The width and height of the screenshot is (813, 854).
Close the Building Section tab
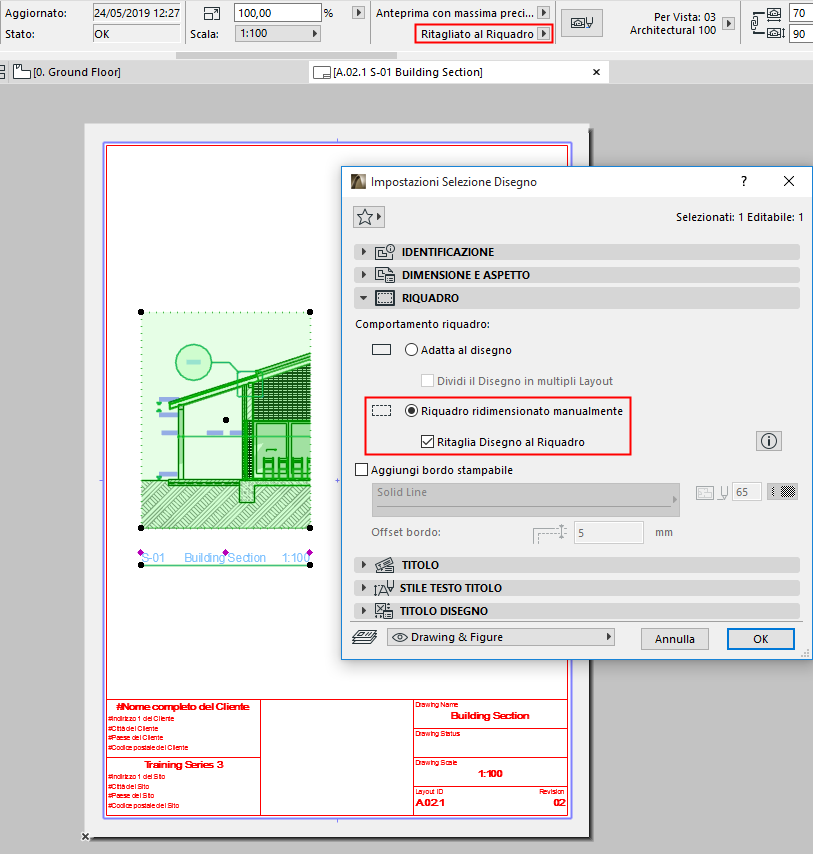pyautogui.click(x=596, y=72)
